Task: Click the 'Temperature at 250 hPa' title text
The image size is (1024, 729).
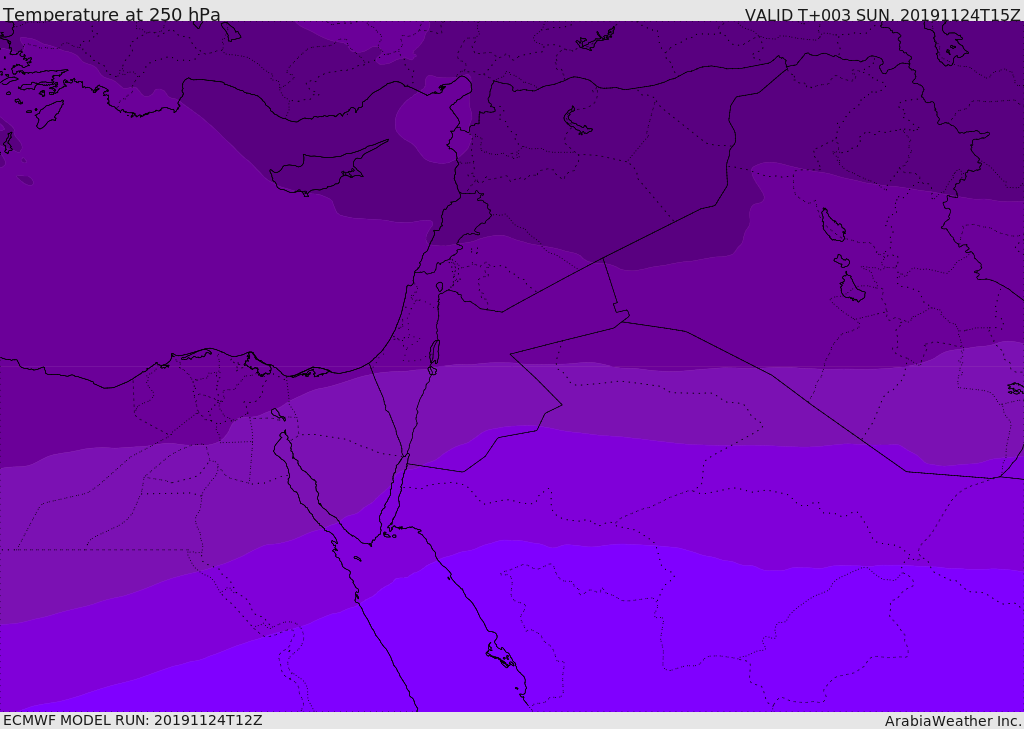Action: 112,14
